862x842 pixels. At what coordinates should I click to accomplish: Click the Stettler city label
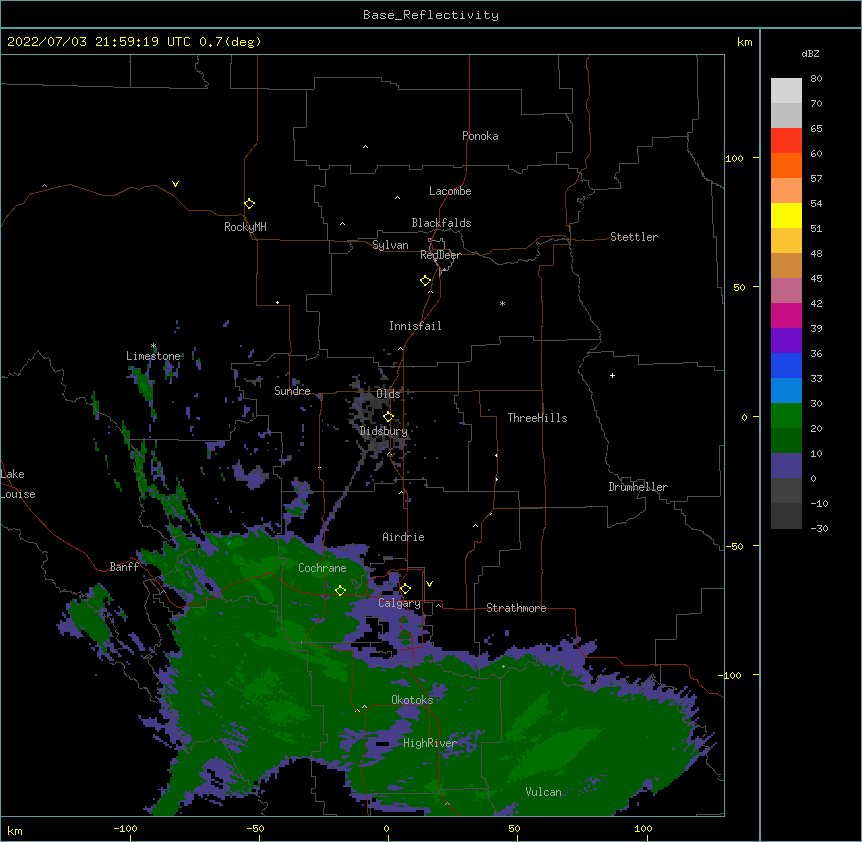[633, 237]
